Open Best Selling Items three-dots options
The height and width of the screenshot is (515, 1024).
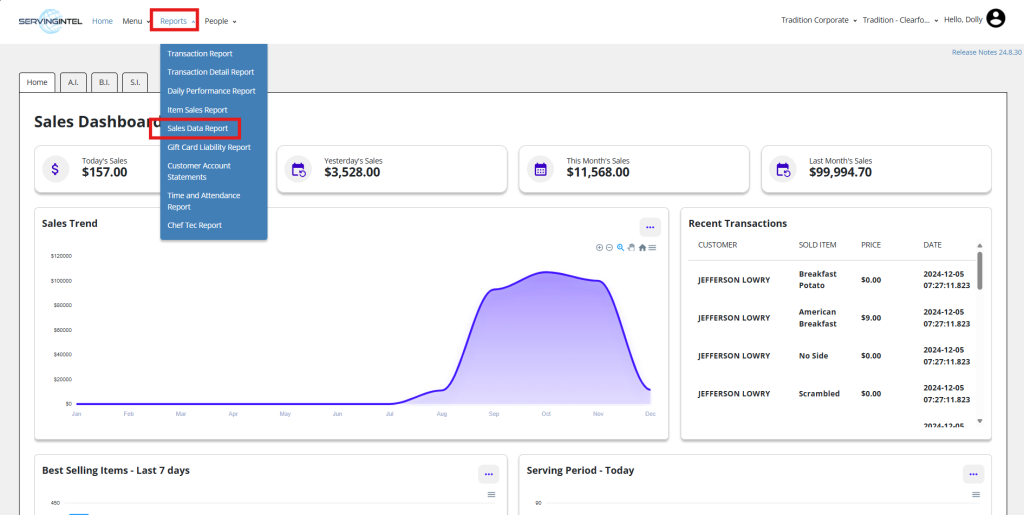[x=488, y=474]
